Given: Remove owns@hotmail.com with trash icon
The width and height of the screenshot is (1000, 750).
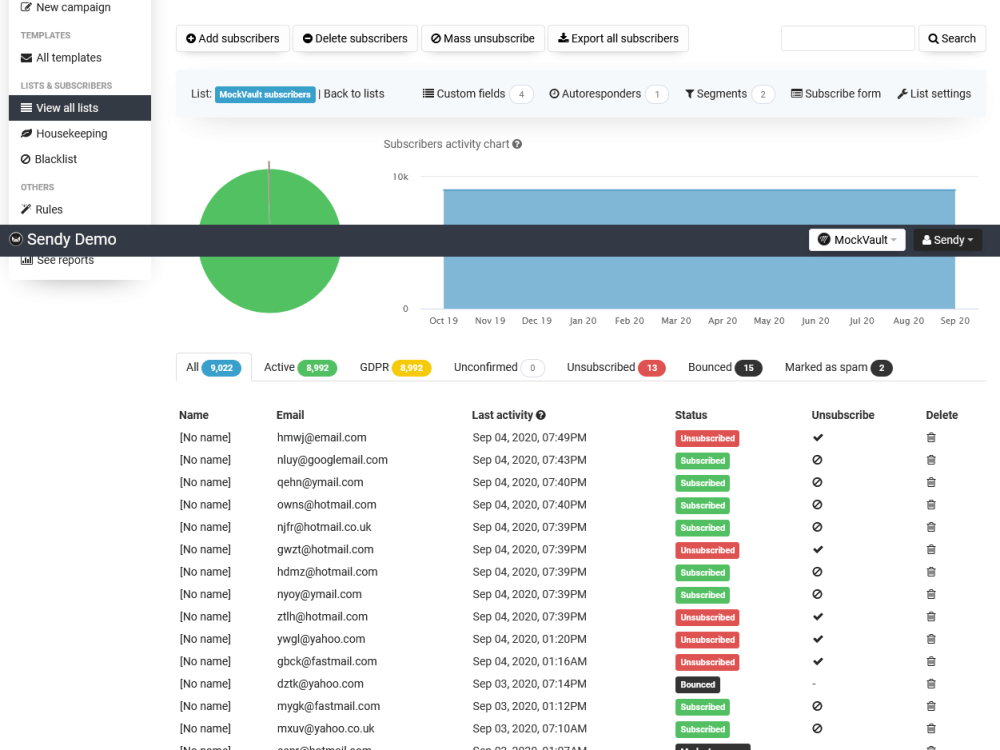Looking at the screenshot, I should pos(931,504).
